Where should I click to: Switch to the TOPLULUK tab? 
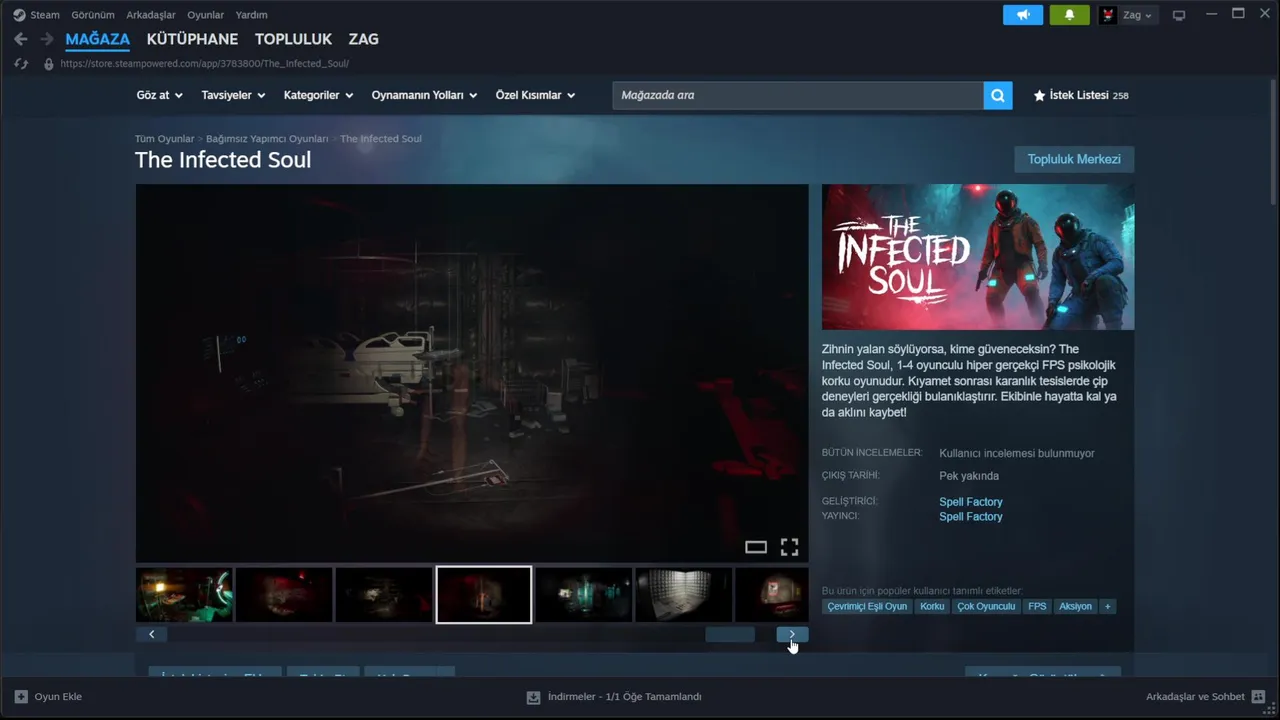point(293,39)
